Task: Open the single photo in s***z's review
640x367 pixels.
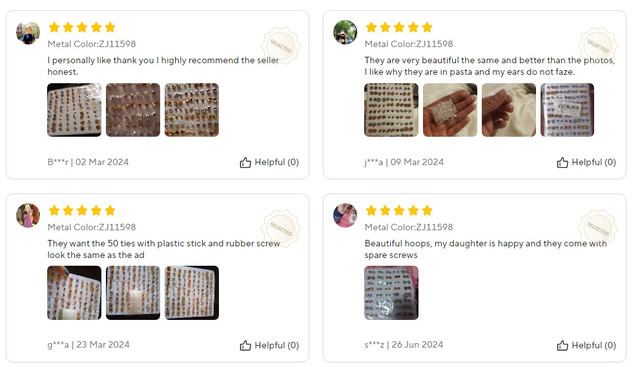Action: (x=391, y=293)
